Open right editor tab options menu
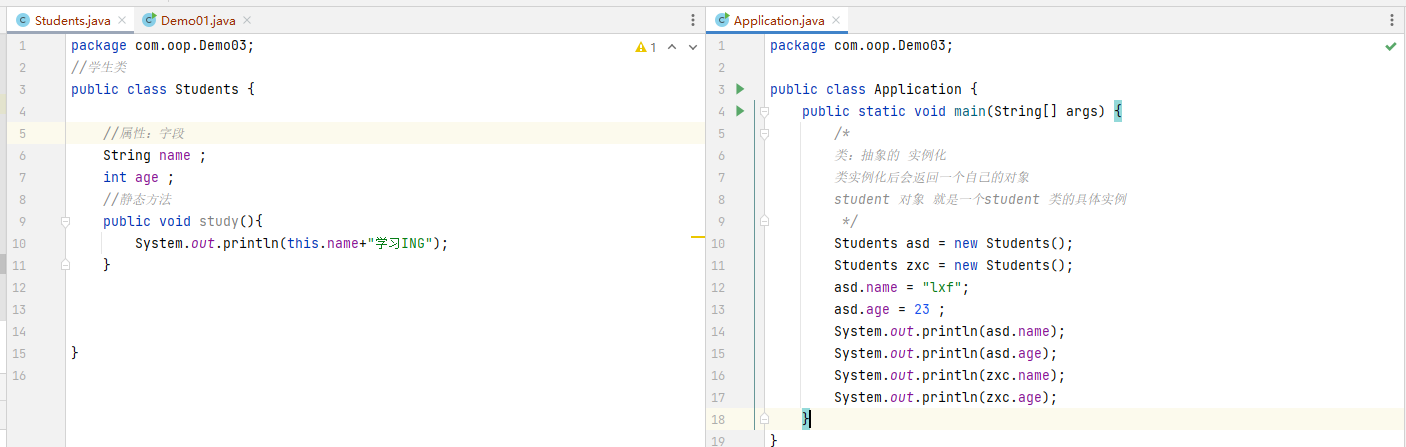The image size is (1406, 447). coord(1392,20)
